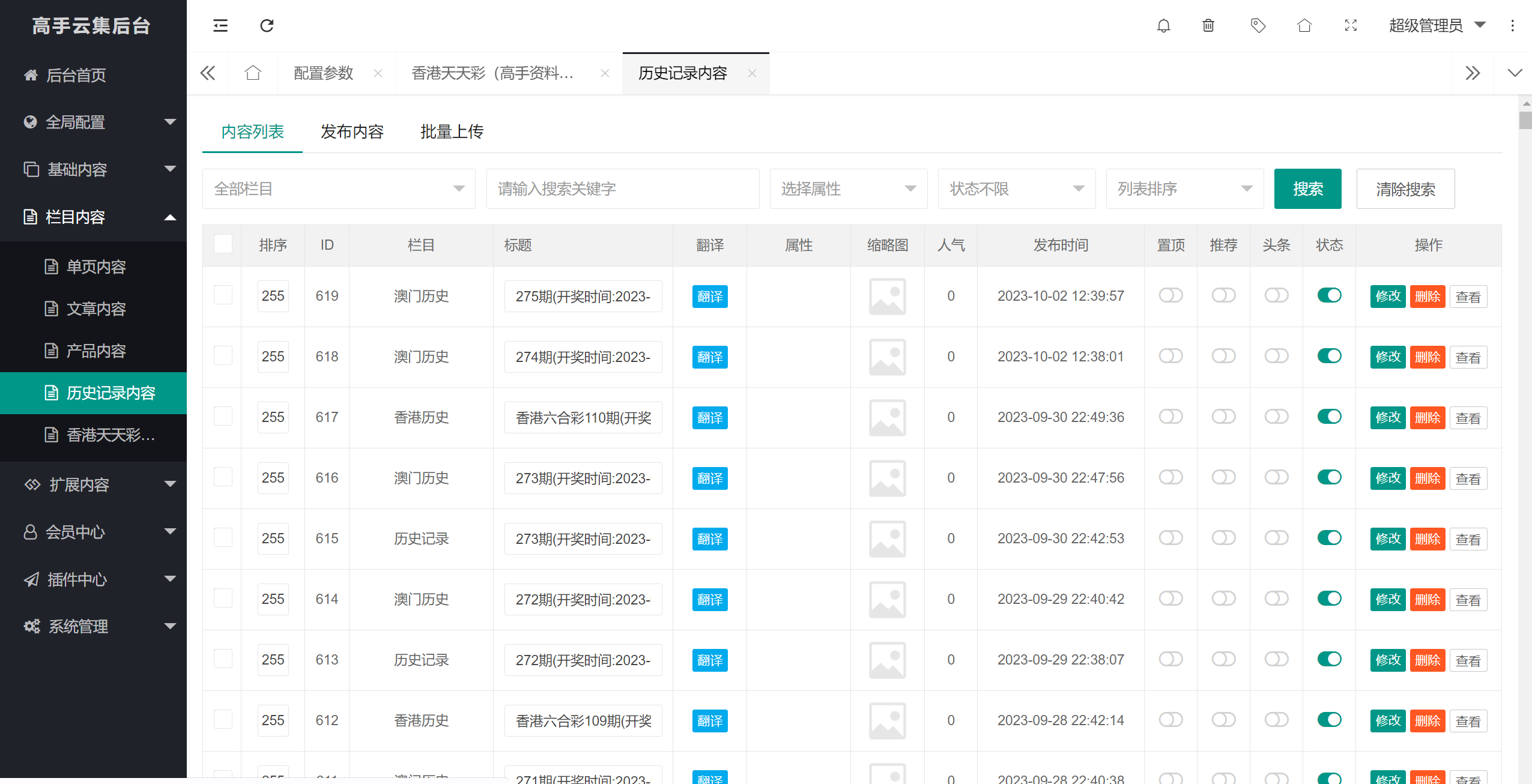Toggle fullscreen mode via expand icon
Viewport: 1532px width, 784px height.
1350,26
